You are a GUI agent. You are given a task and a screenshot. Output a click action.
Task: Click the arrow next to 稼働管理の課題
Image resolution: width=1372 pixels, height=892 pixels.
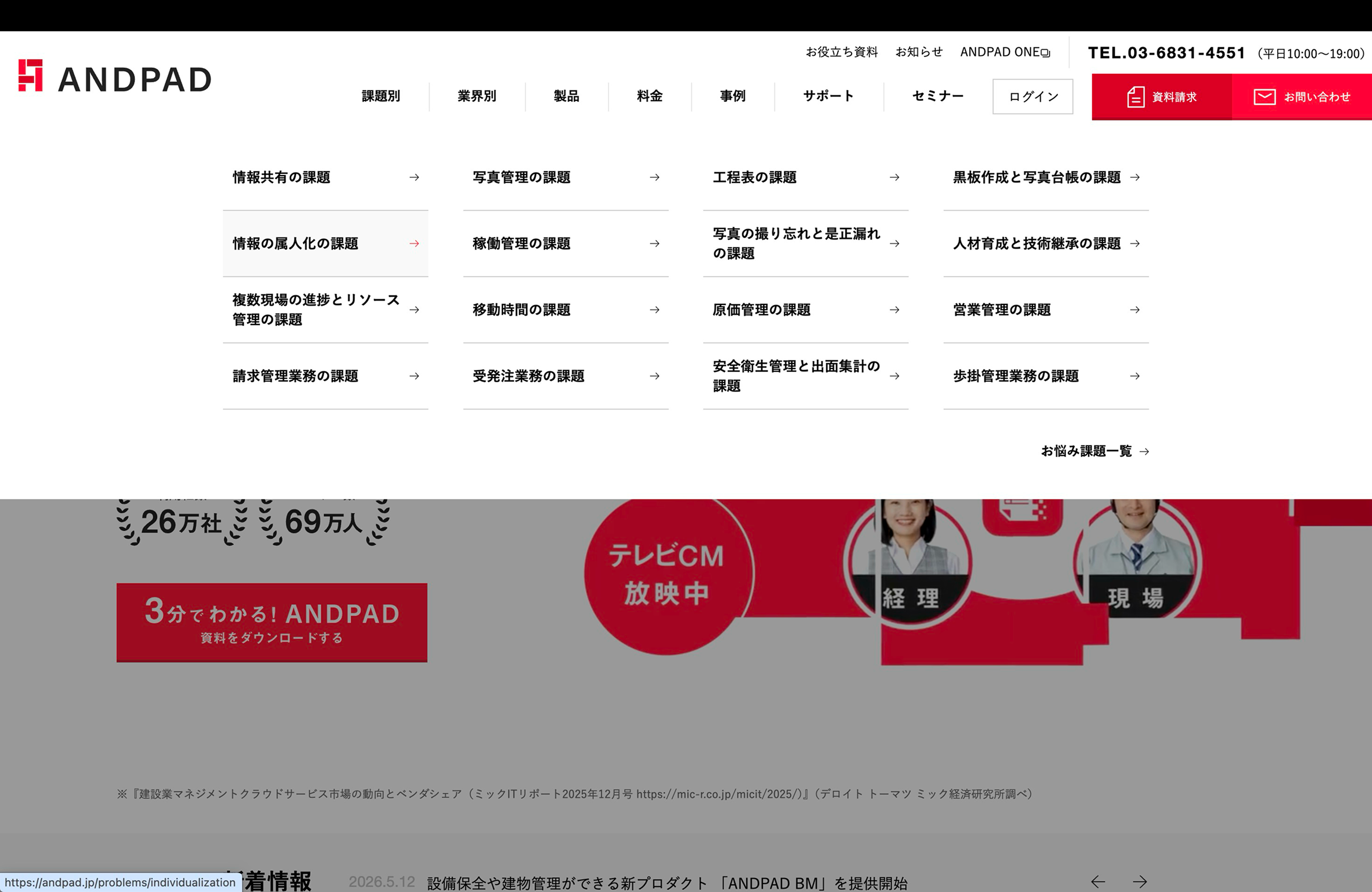tap(654, 244)
